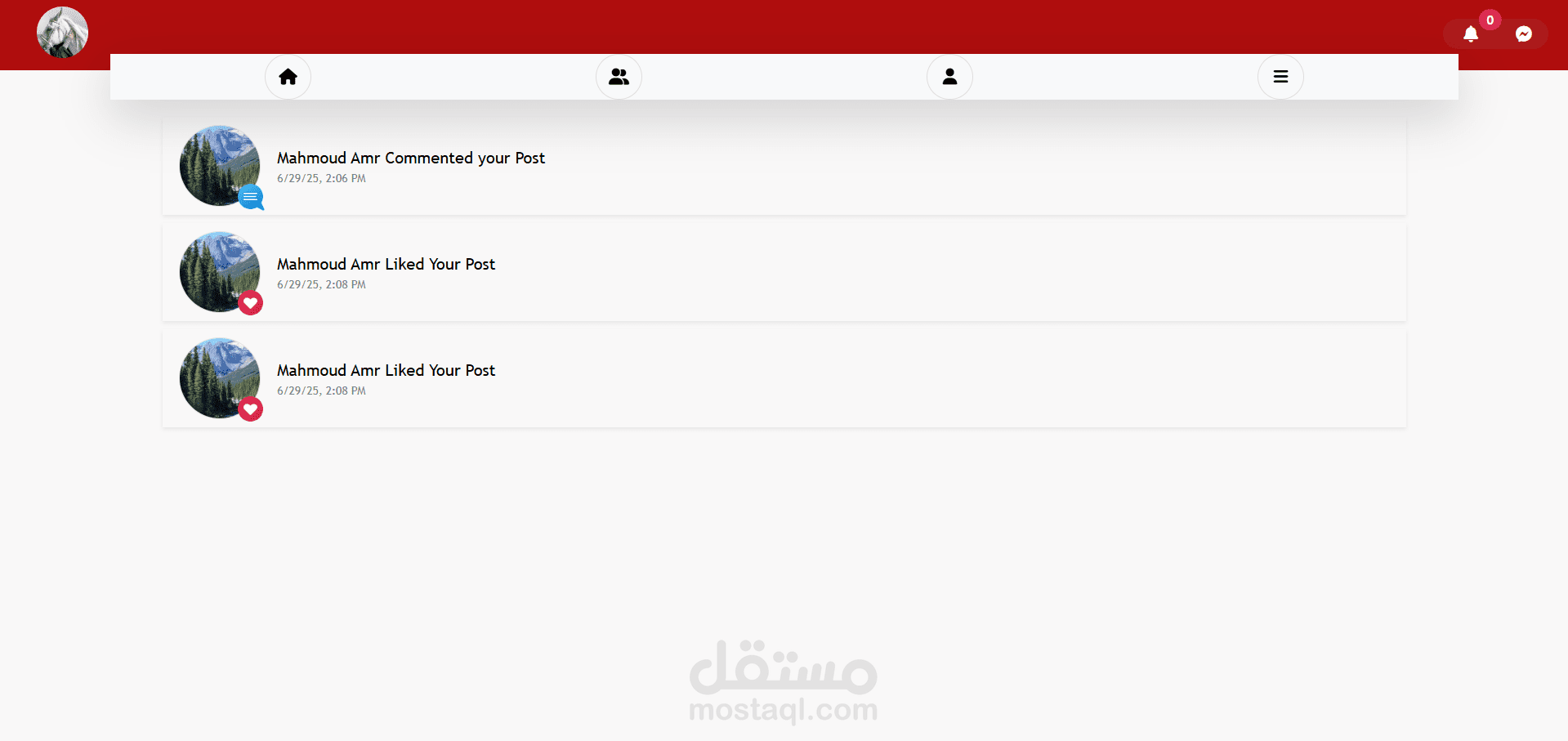Open the first 'Liked Your Post' notification text
Screen dimensions: 1568x741
click(x=386, y=264)
